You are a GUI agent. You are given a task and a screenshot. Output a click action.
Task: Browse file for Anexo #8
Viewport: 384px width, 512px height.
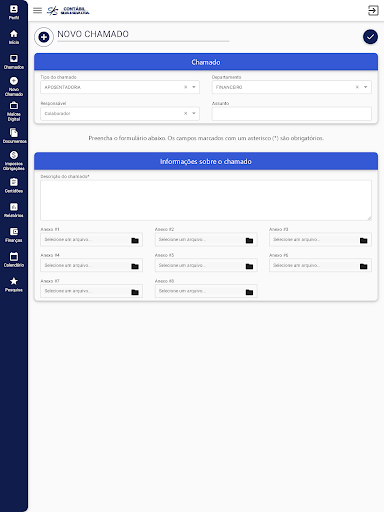(249, 292)
